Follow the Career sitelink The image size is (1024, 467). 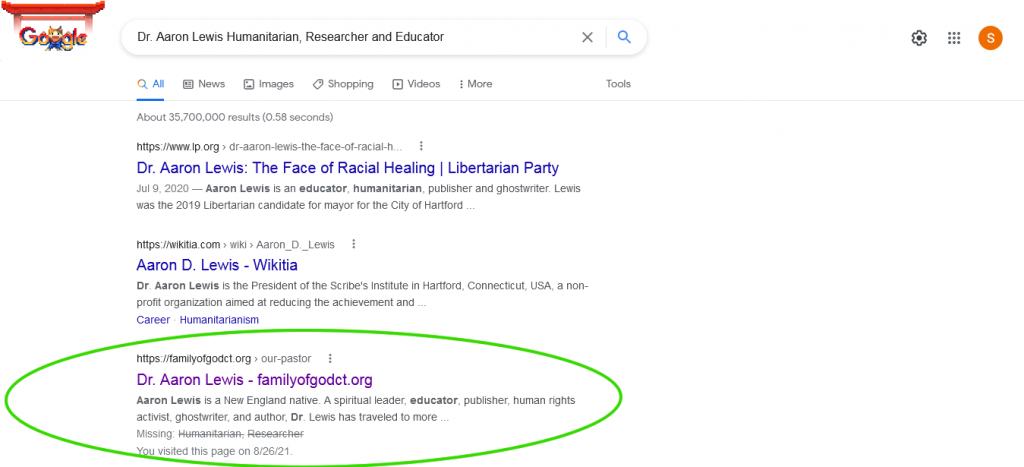pyautogui.click(x=153, y=320)
